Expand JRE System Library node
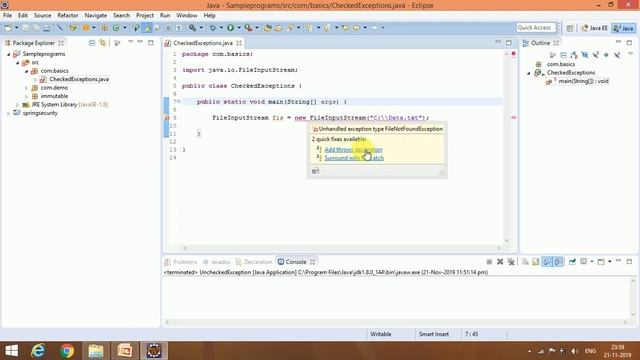640x360 pixels. (18, 105)
